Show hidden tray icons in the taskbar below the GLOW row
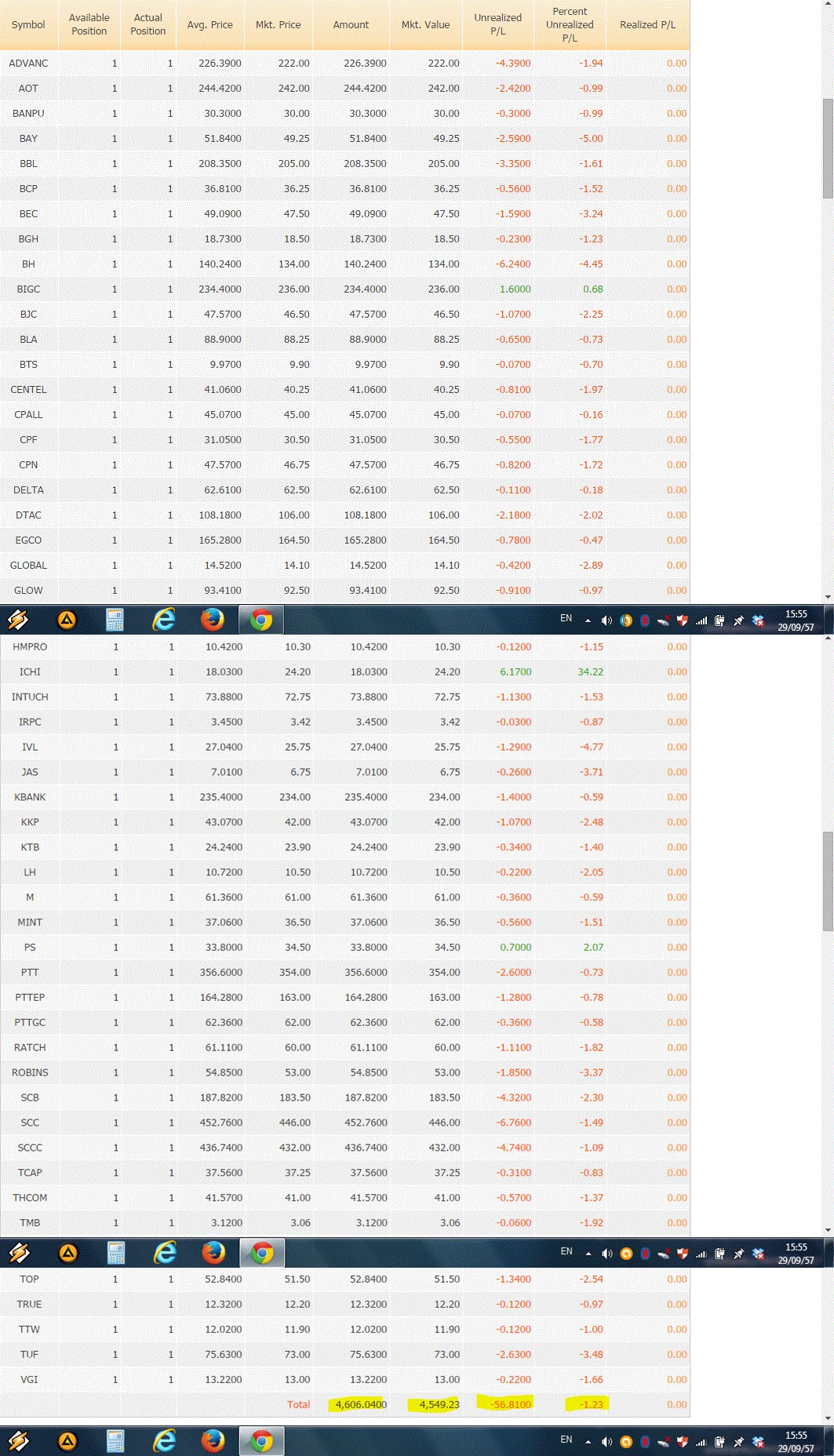 point(588,621)
